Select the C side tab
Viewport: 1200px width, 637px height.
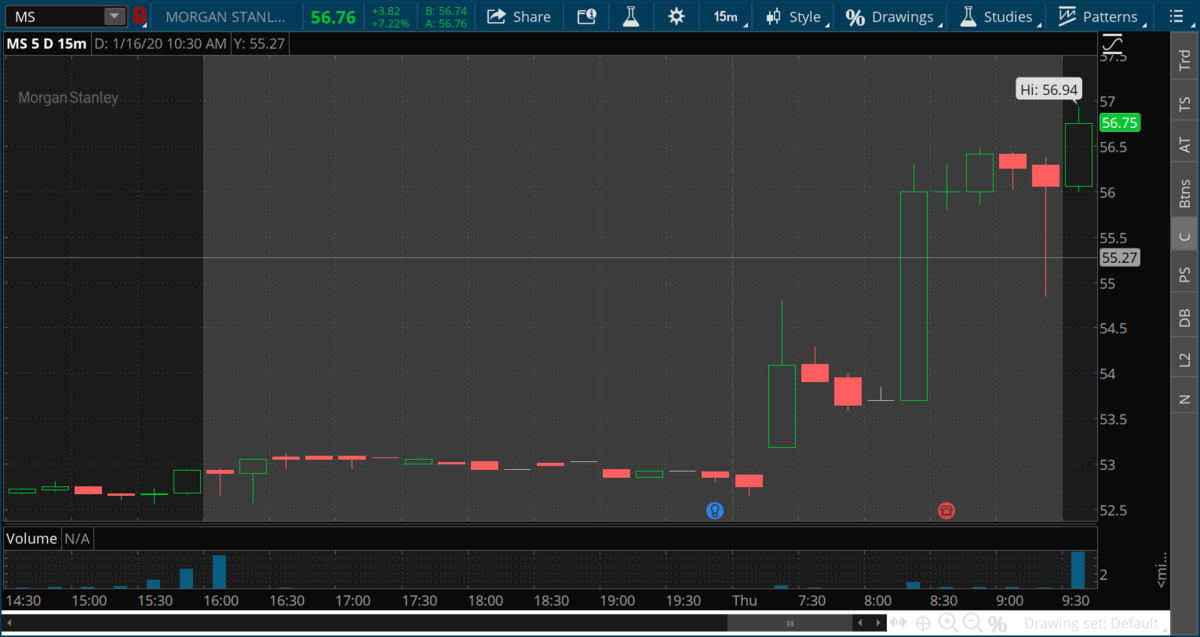[x=1185, y=236]
